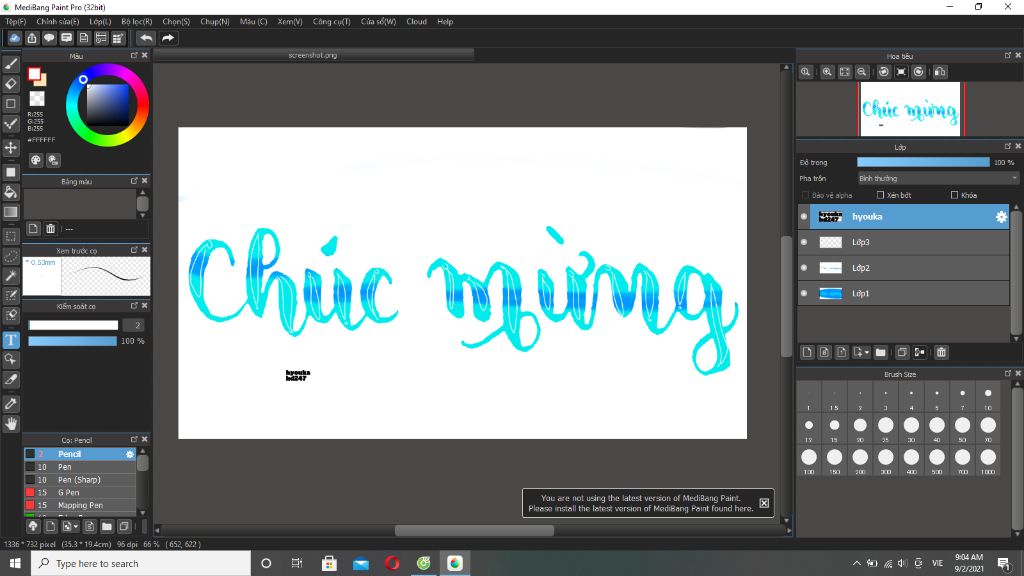Select the Brush tool in the left toolbar
Screen dimensions: 1024x576
tap(11, 64)
